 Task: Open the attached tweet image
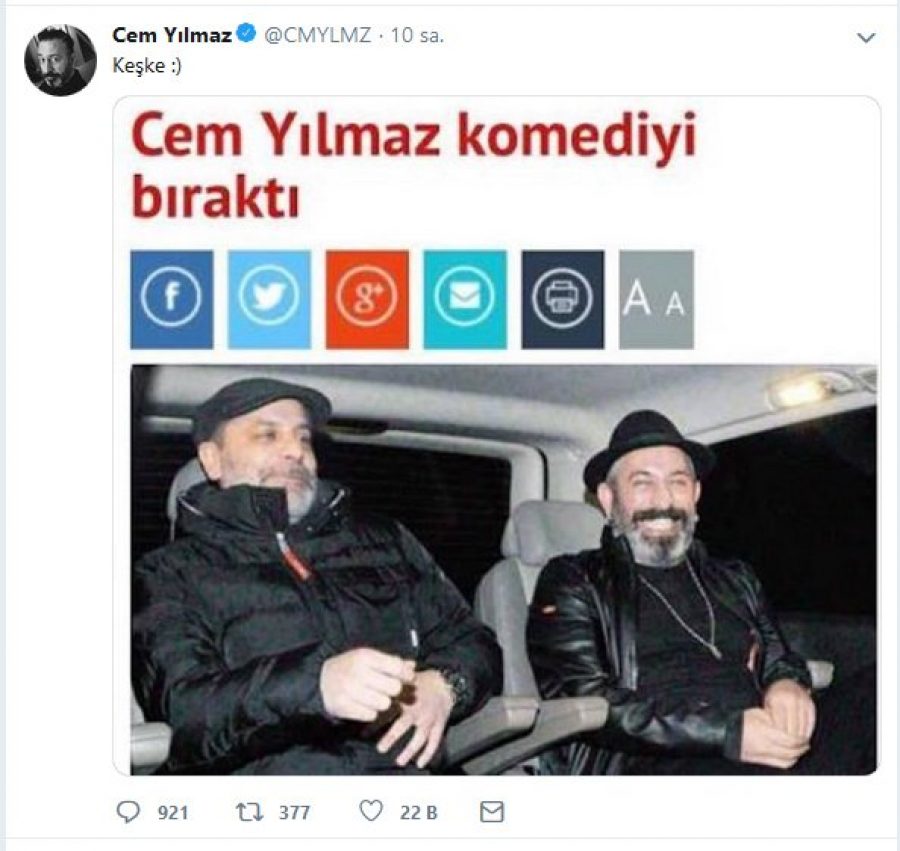click(496, 436)
